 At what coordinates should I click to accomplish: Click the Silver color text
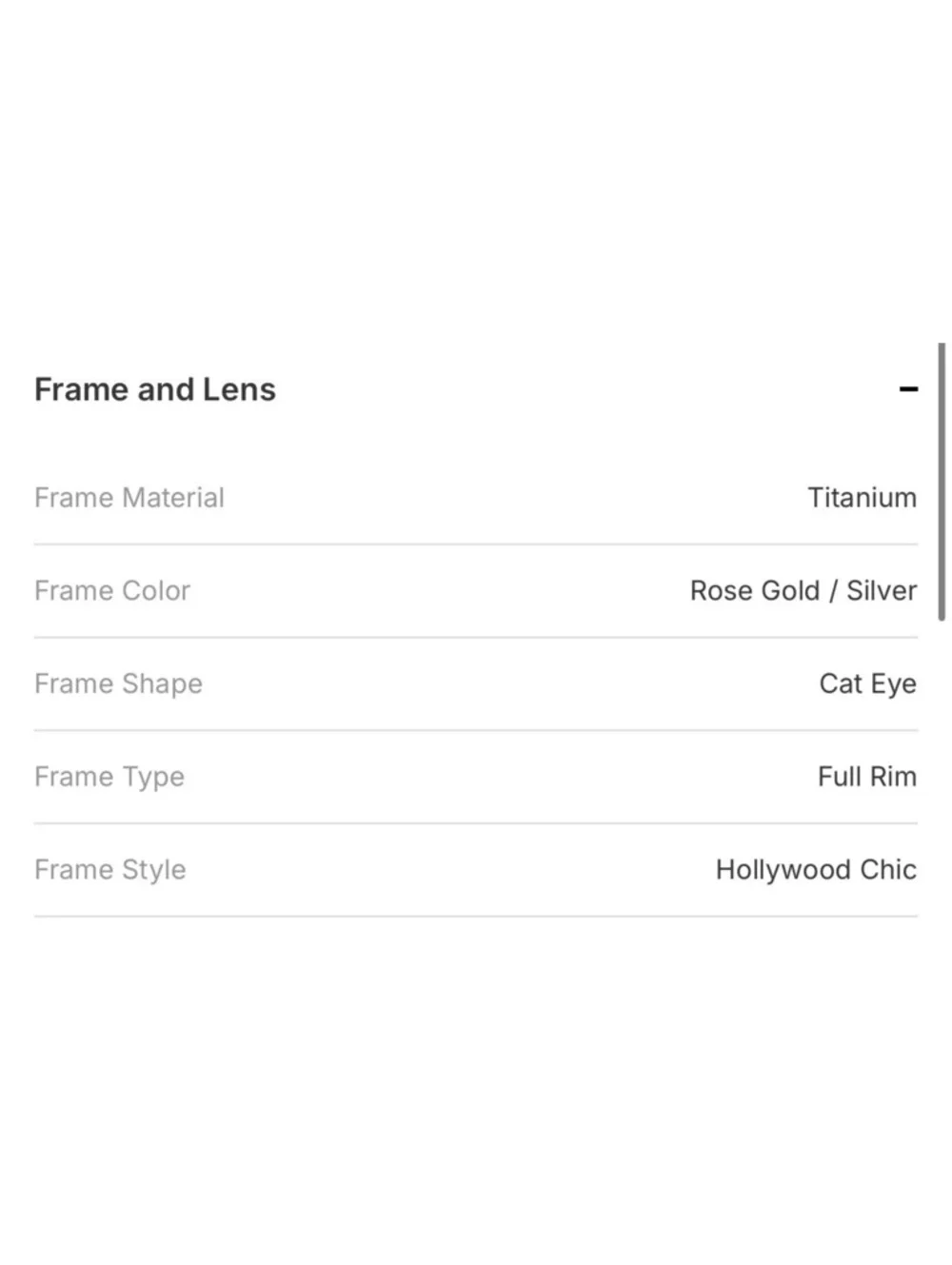pos(882,591)
